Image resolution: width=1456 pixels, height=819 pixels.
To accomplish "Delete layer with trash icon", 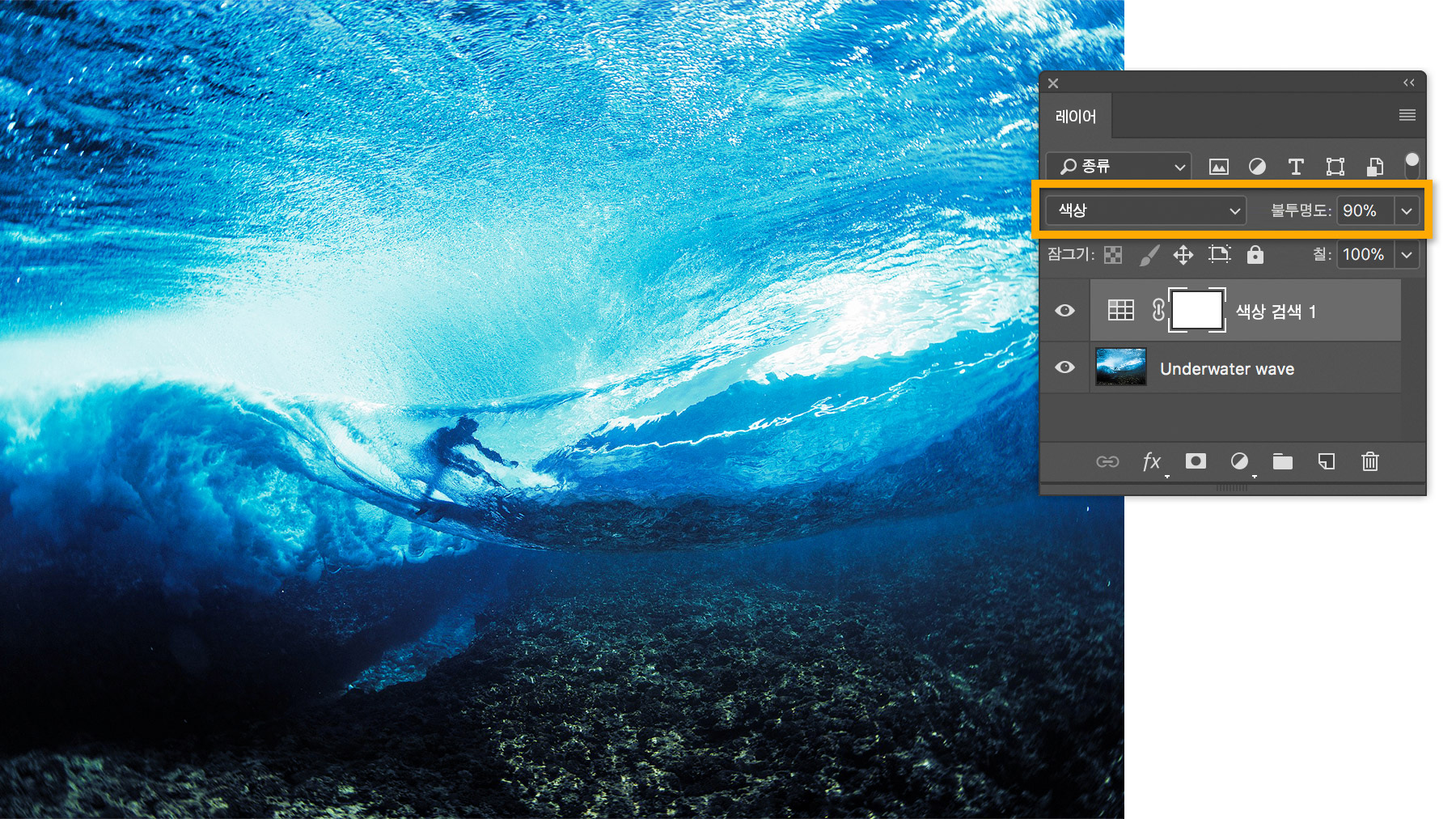I will pos(1369,461).
